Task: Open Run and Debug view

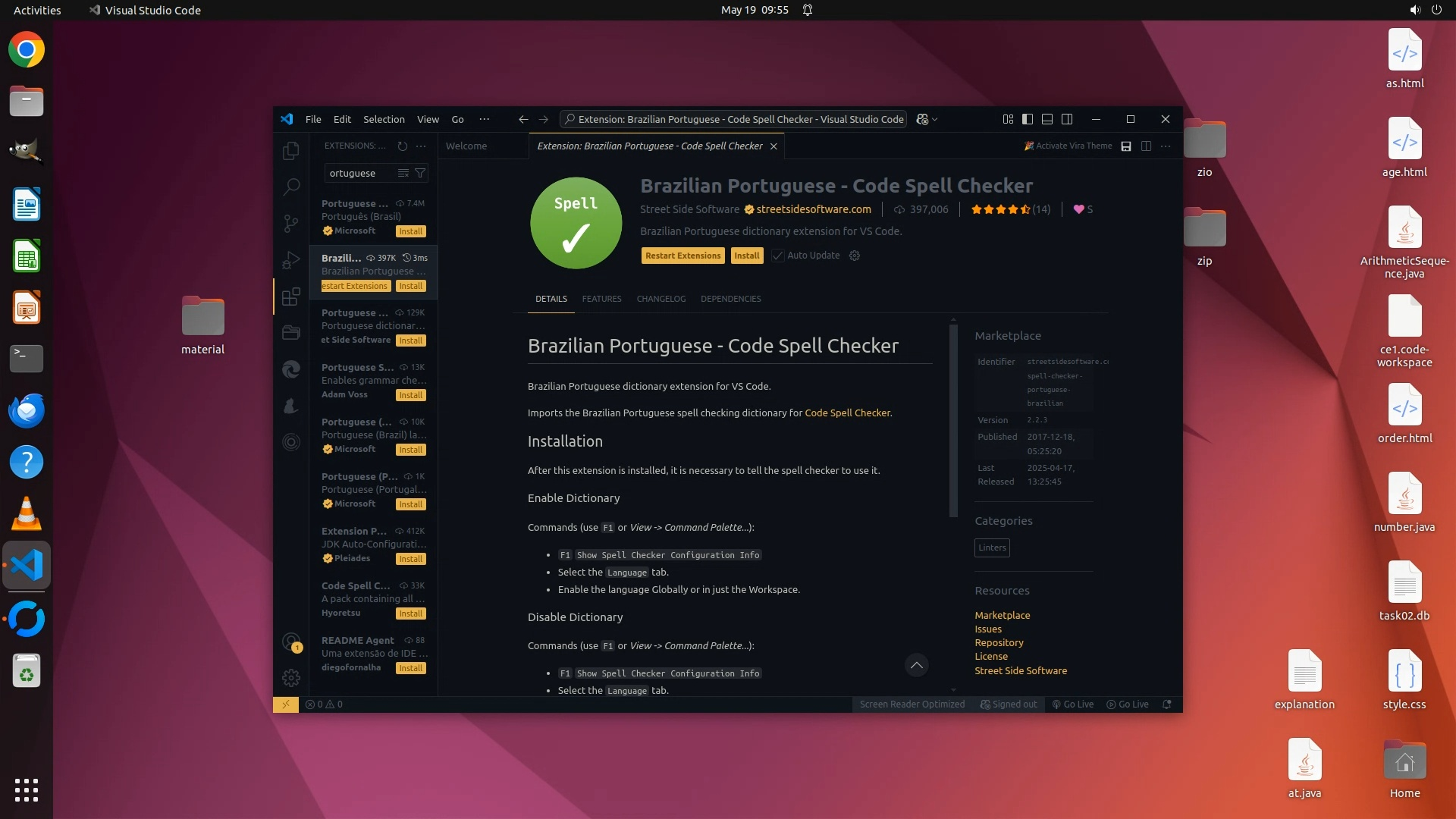Action: pyautogui.click(x=291, y=260)
